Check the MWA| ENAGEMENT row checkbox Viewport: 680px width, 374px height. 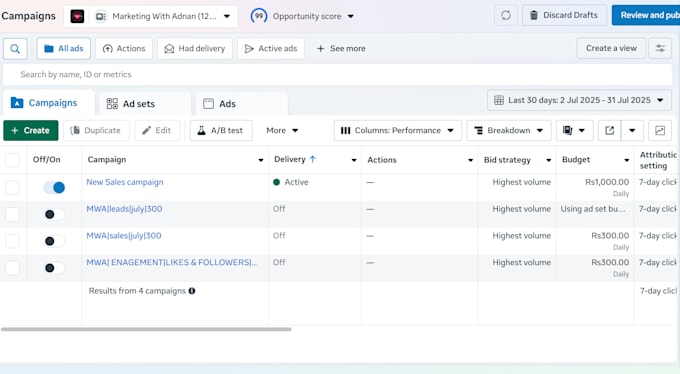tap(12, 268)
